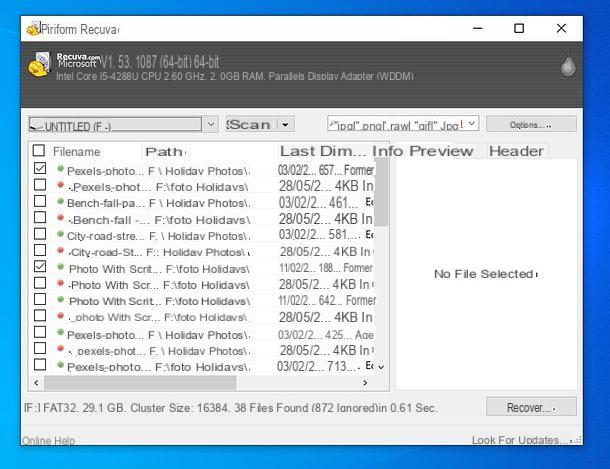Minimize the Piriform Recuva window
The width and height of the screenshot is (610, 469).
click(x=478, y=28)
